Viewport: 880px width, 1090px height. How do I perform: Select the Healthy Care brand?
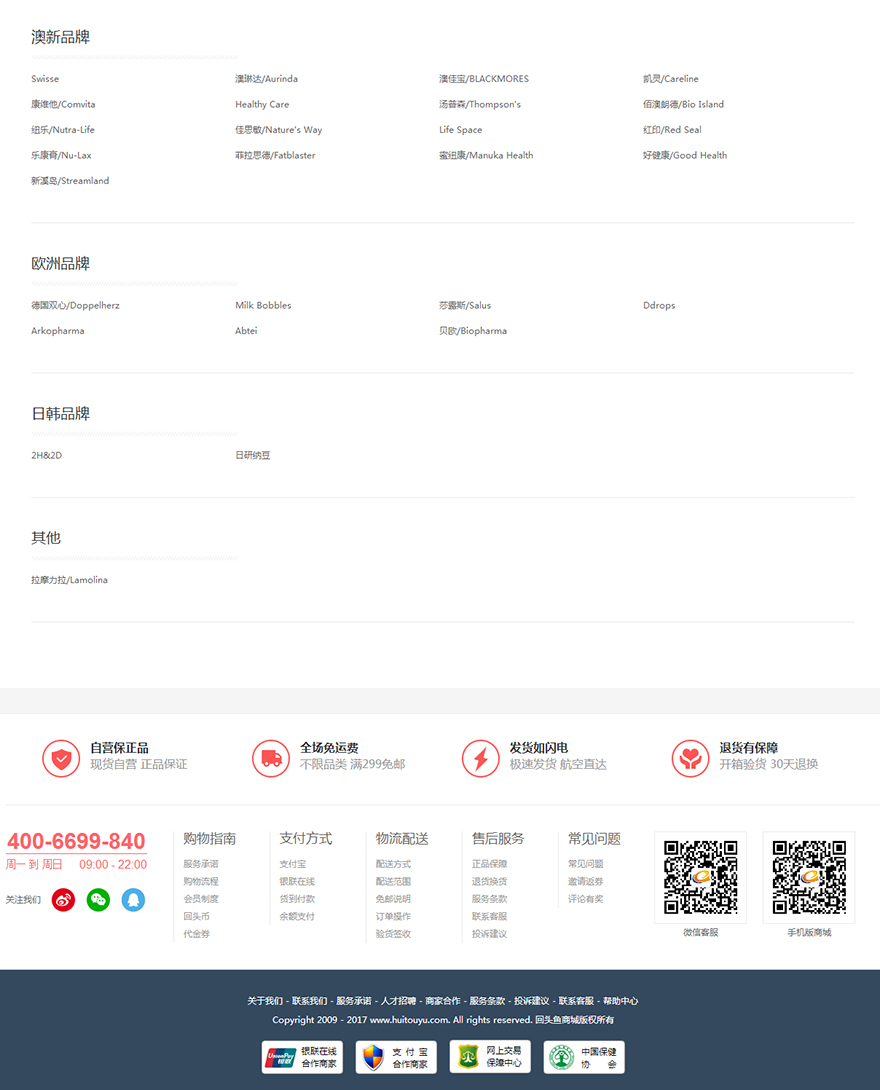(262, 104)
